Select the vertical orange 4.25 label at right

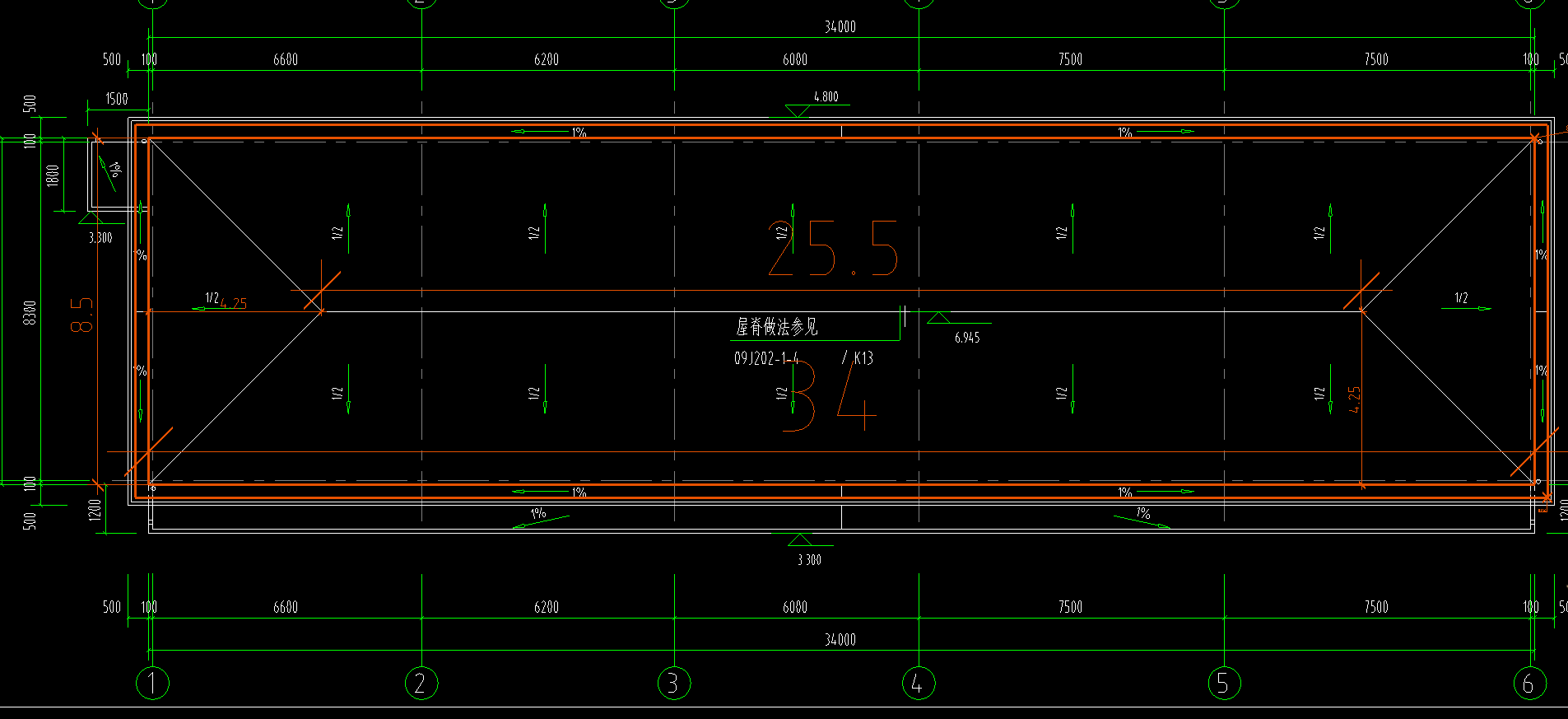tap(1355, 399)
